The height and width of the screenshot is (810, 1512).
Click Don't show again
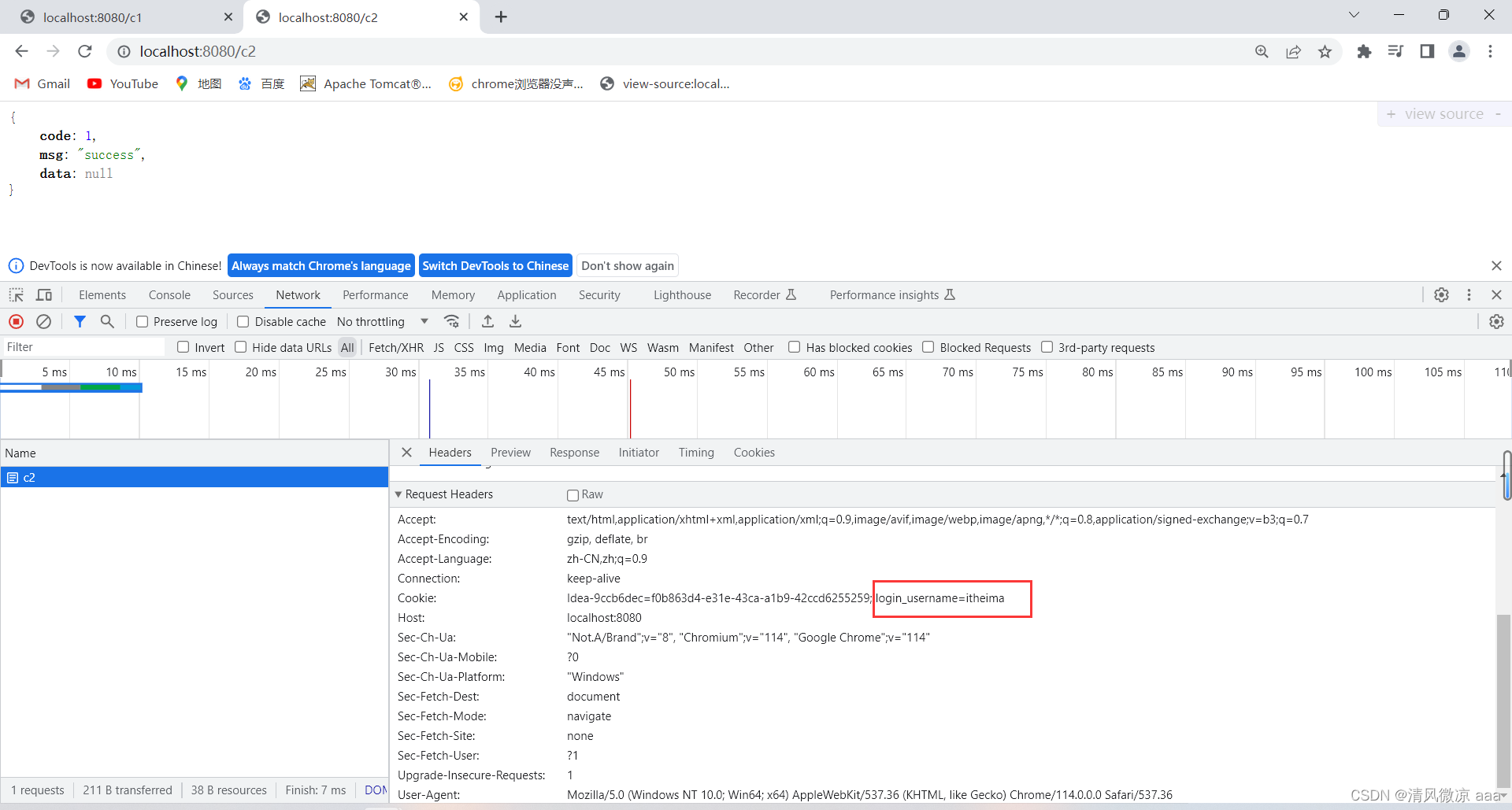pyautogui.click(x=628, y=266)
